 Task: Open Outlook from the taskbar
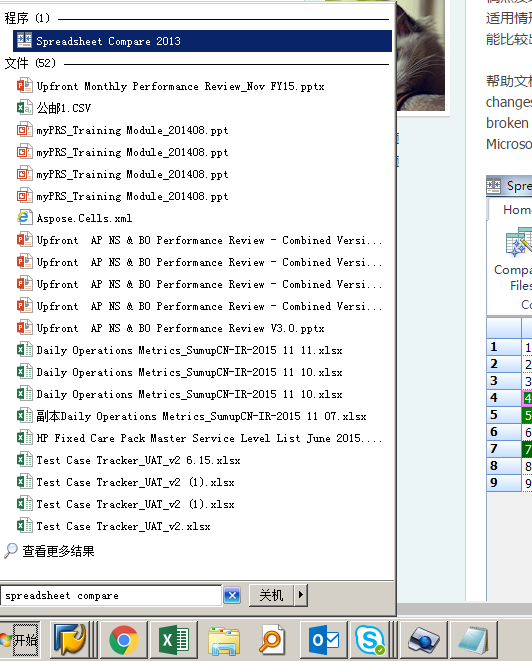pos(323,640)
